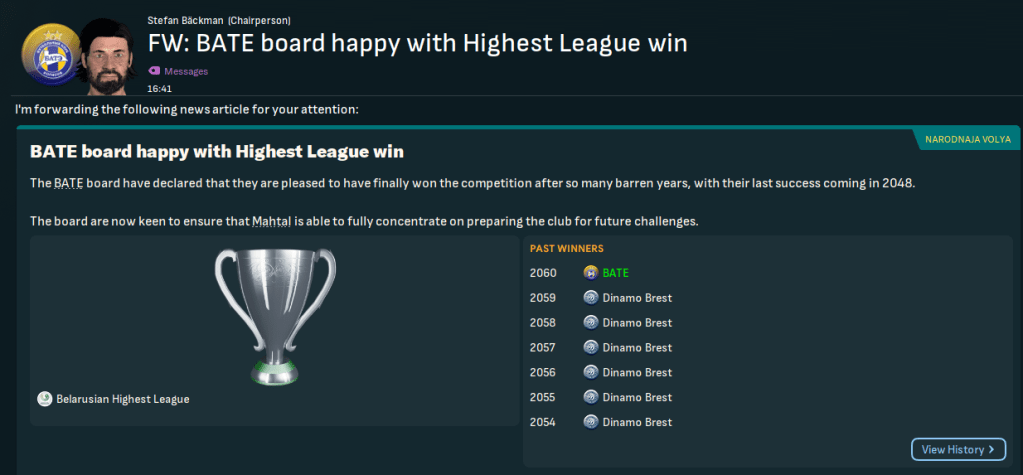Open Dinamo Brest from the 2055 row
Image resolution: width=1023 pixels, height=475 pixels.
pos(637,398)
